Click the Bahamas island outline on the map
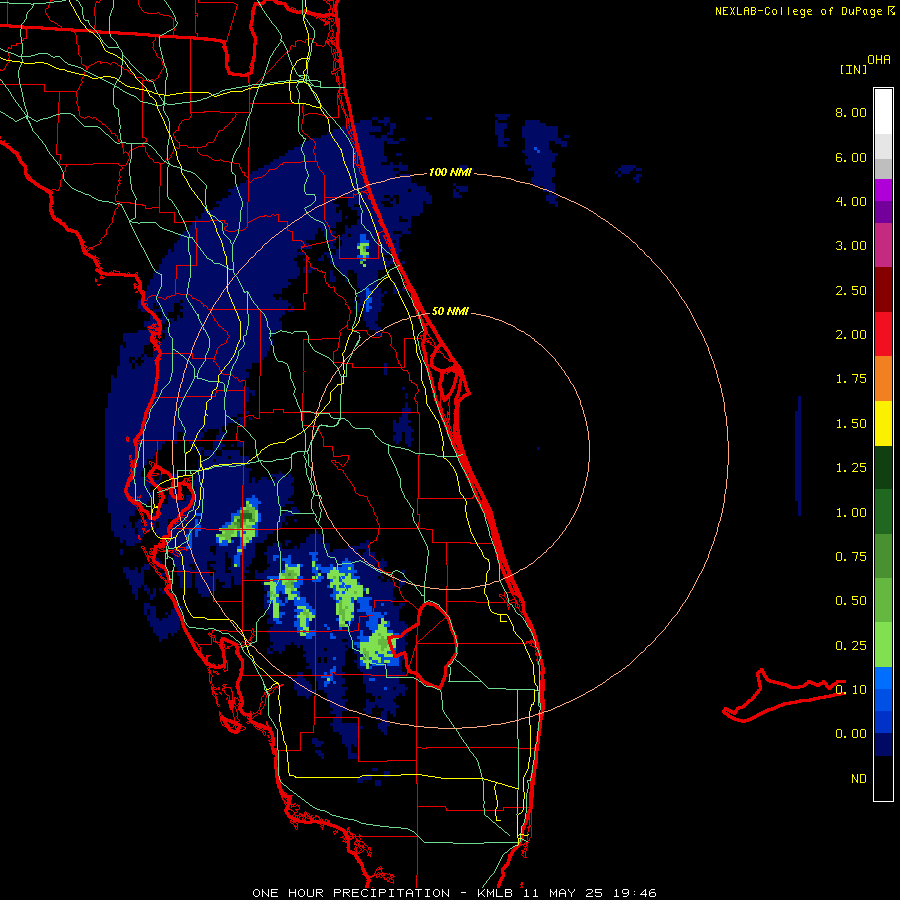The height and width of the screenshot is (900, 900). (783, 695)
